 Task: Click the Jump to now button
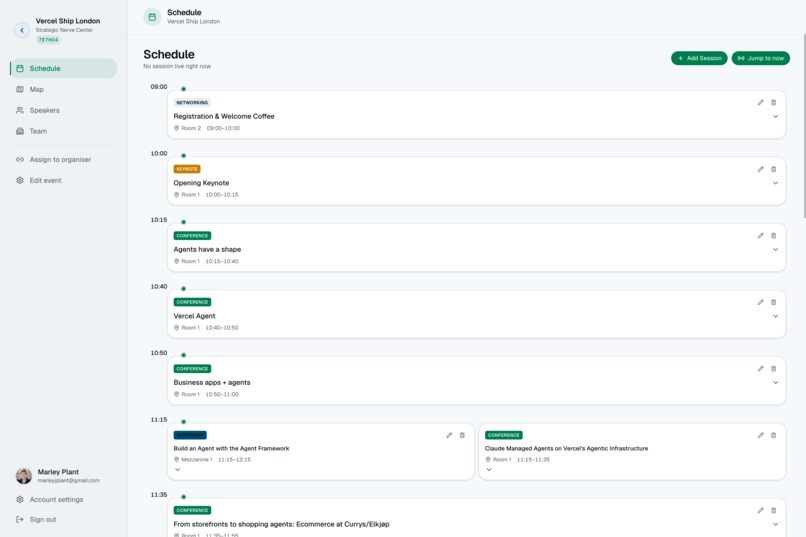click(x=761, y=58)
